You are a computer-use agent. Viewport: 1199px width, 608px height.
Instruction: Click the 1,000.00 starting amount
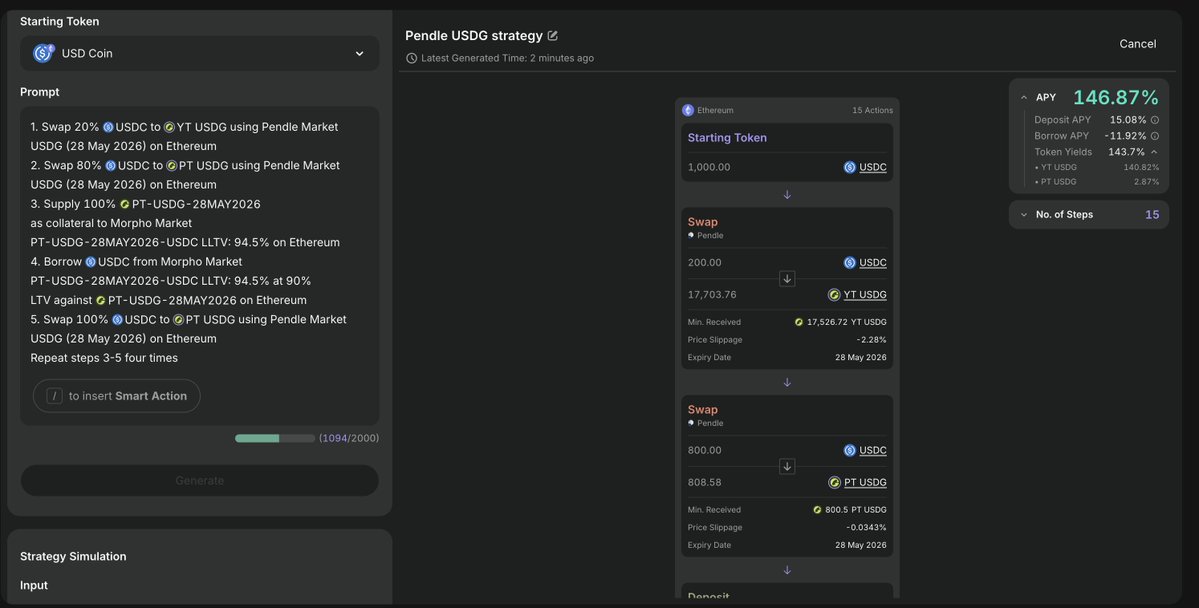click(x=709, y=167)
